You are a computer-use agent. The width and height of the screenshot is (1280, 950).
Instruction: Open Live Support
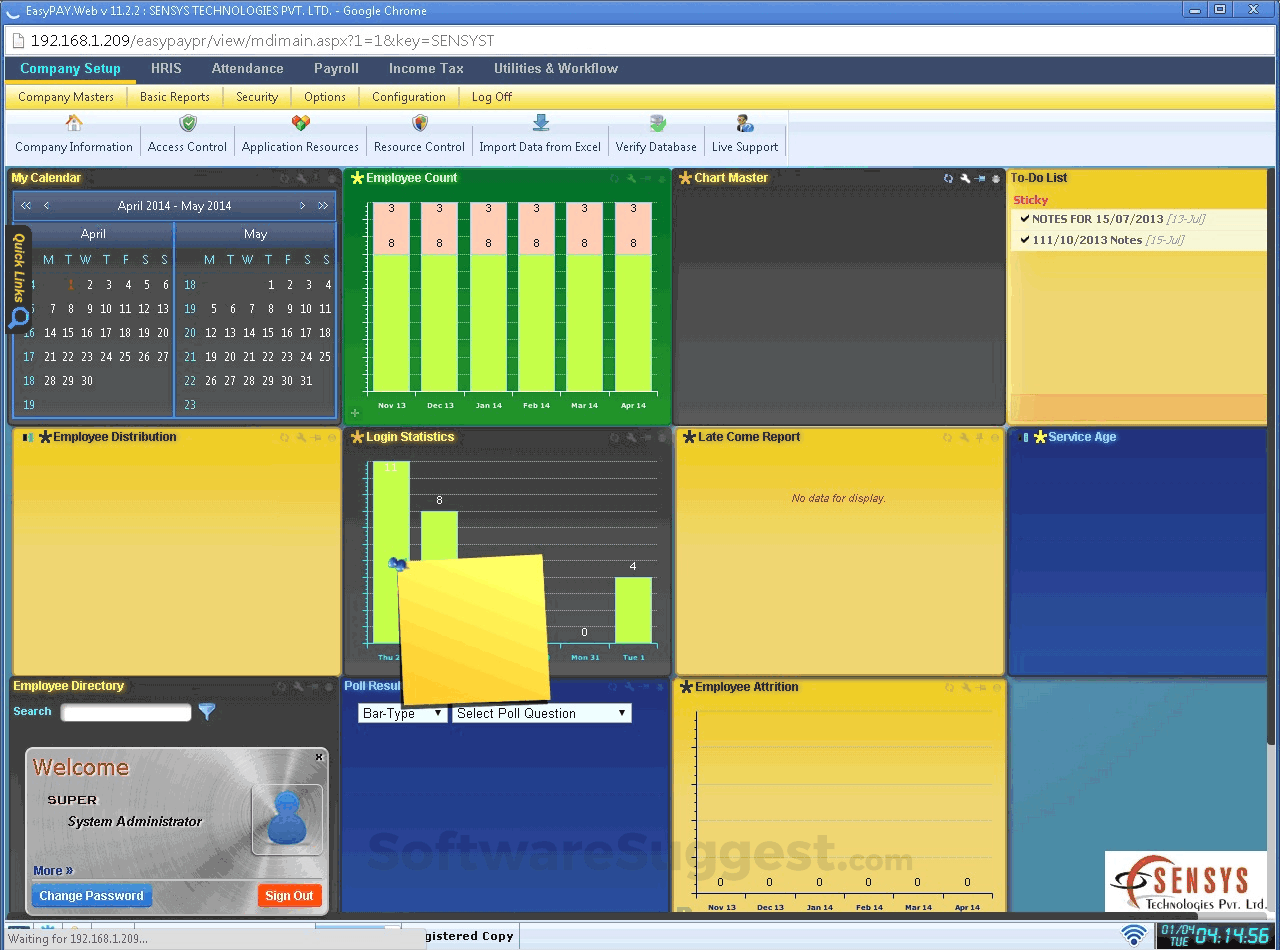744,135
